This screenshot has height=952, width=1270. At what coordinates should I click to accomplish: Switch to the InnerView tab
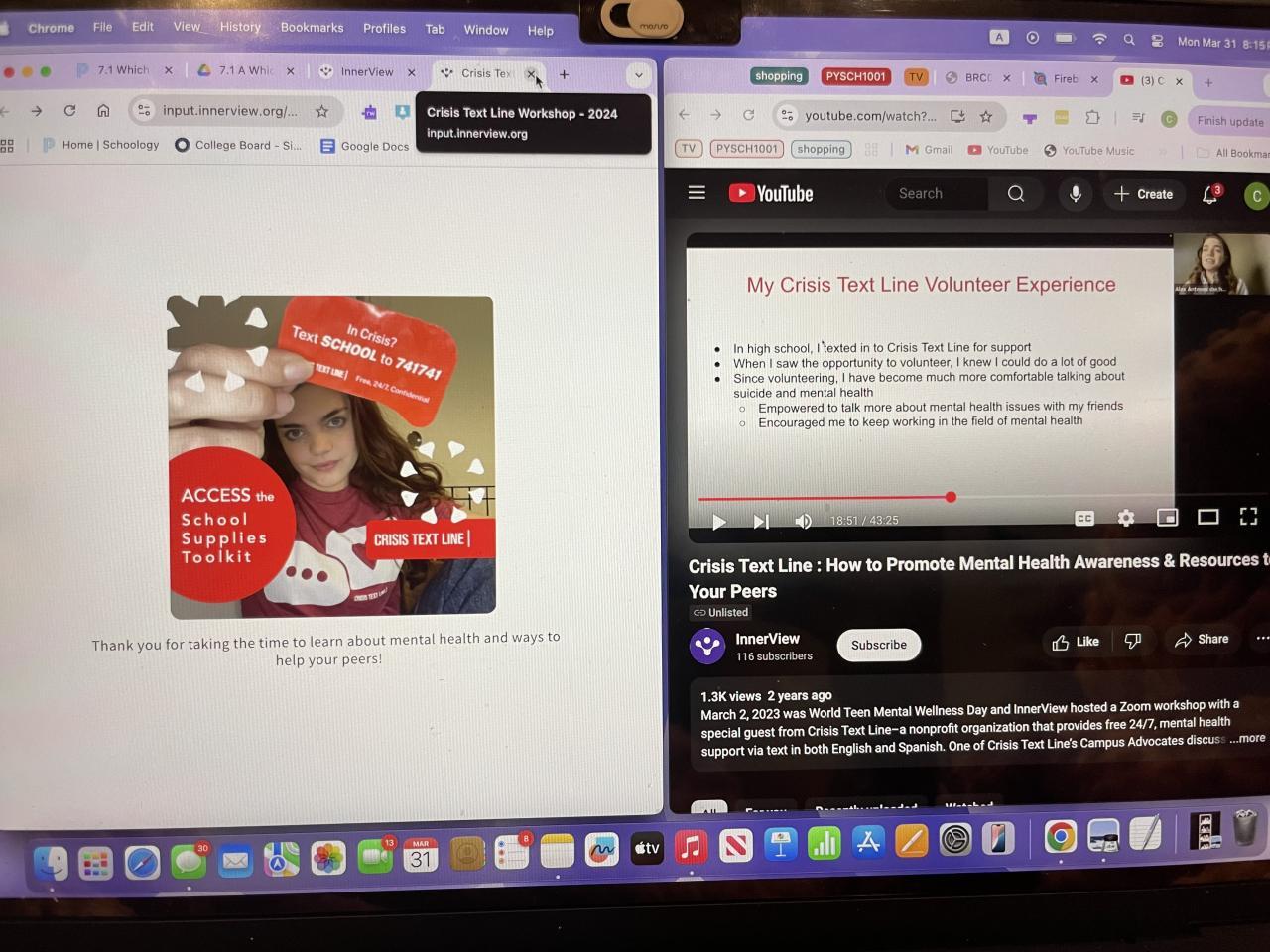pos(366,71)
